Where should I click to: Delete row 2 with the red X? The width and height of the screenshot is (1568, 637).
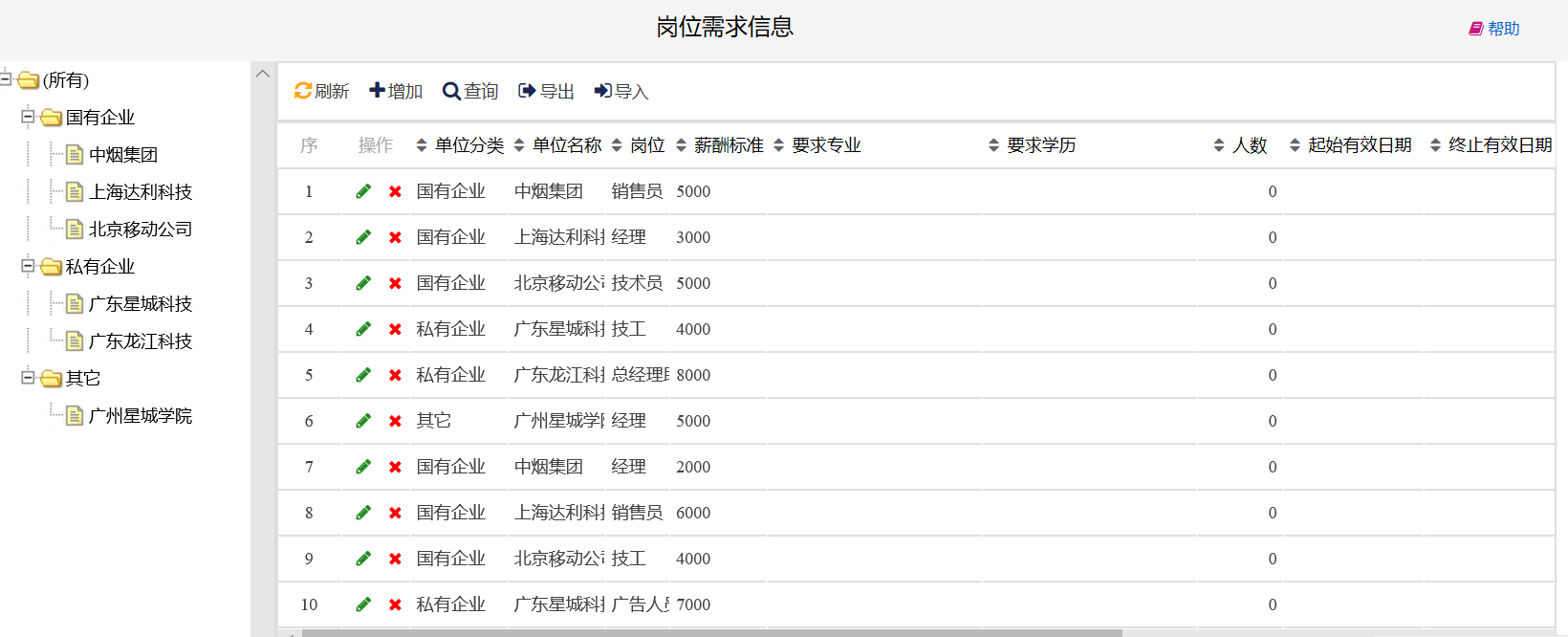tap(395, 238)
